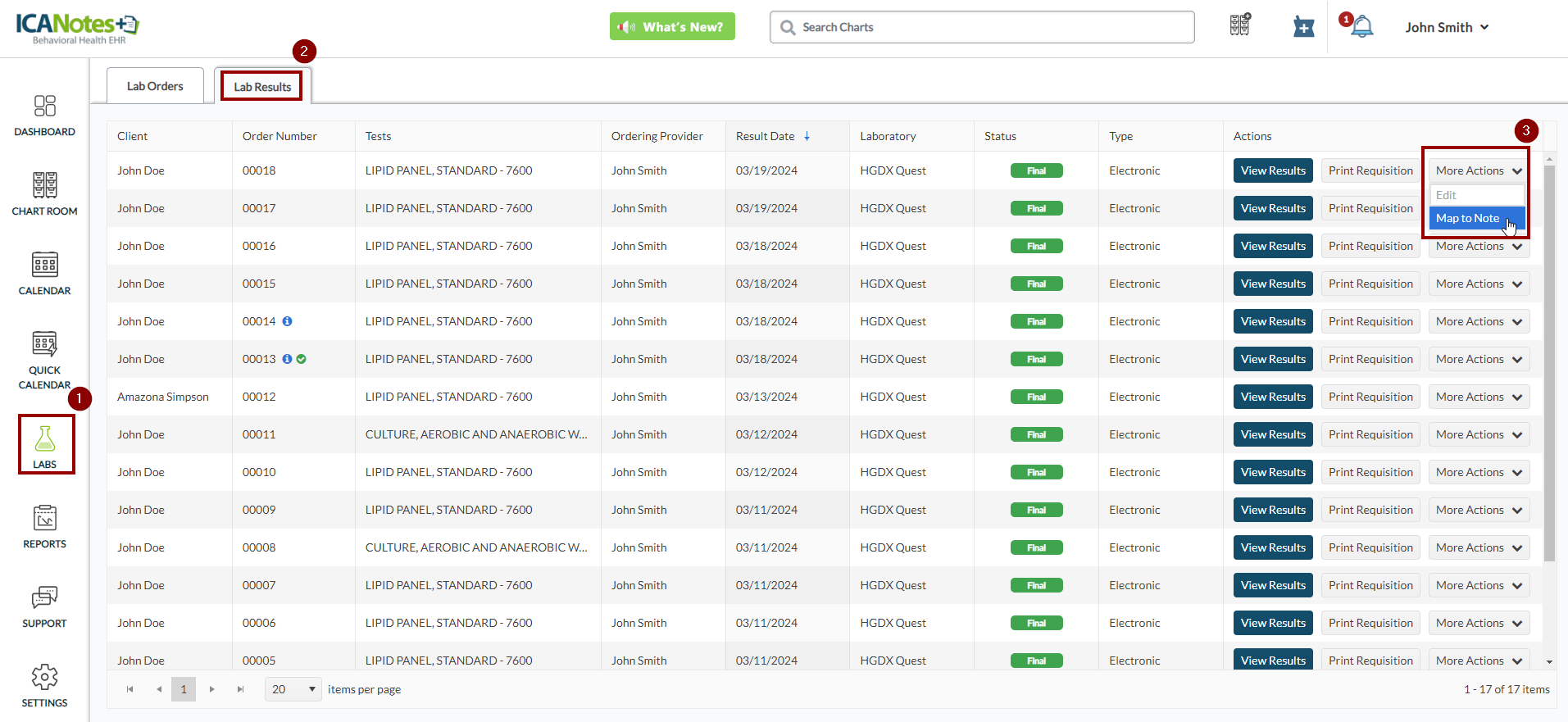This screenshot has width=1568, height=722.
Task: View Results for order 00016
Action: coord(1272,246)
